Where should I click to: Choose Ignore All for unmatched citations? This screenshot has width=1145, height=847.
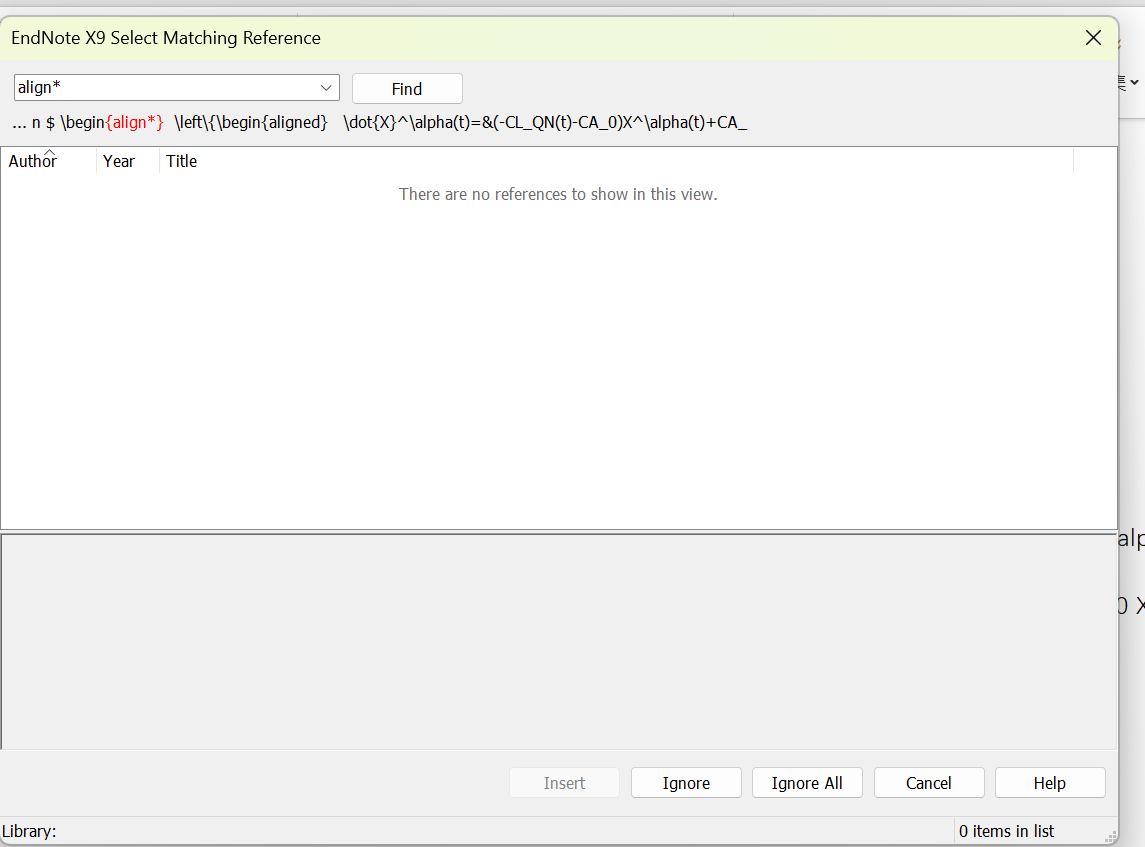tap(807, 783)
